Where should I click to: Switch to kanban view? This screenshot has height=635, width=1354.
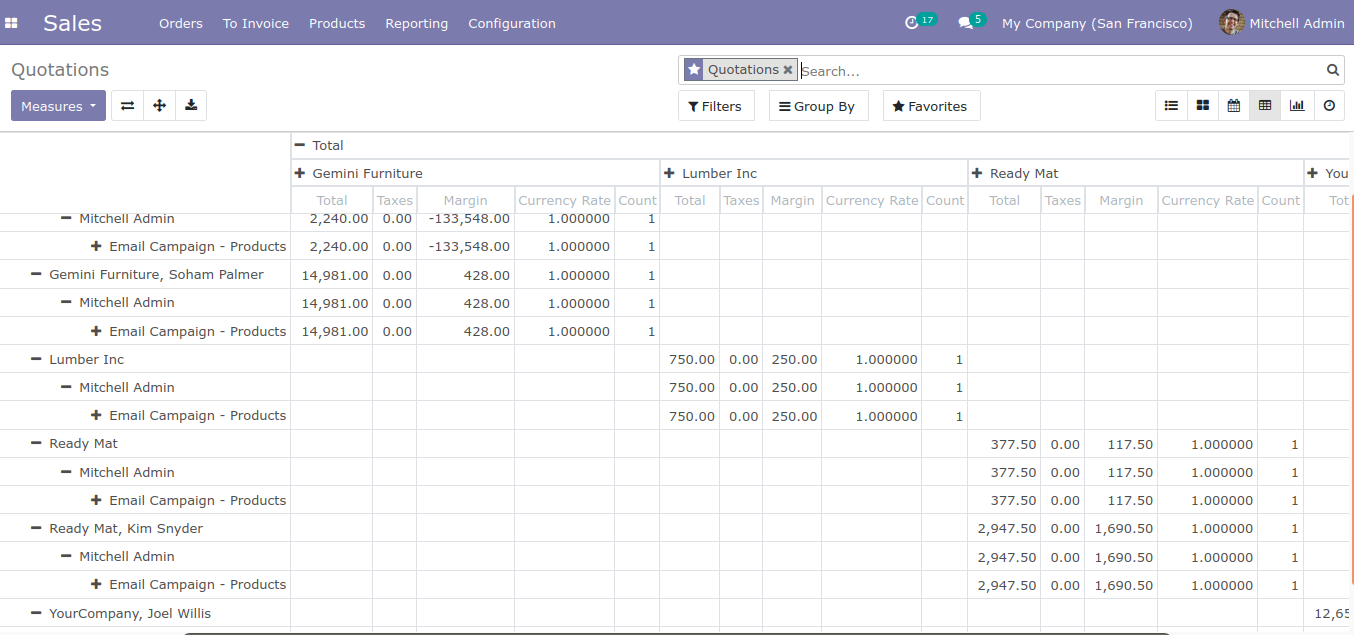point(1203,106)
